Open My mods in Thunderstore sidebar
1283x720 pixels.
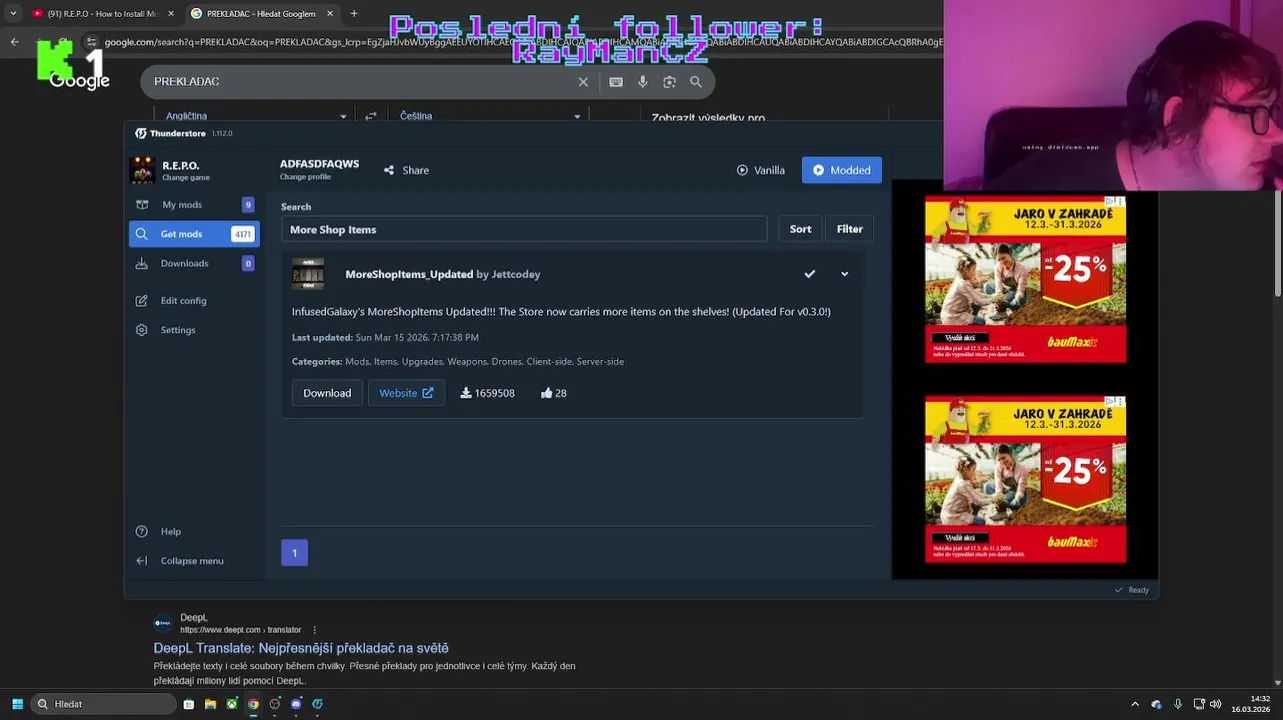pyautogui.click(x=193, y=204)
